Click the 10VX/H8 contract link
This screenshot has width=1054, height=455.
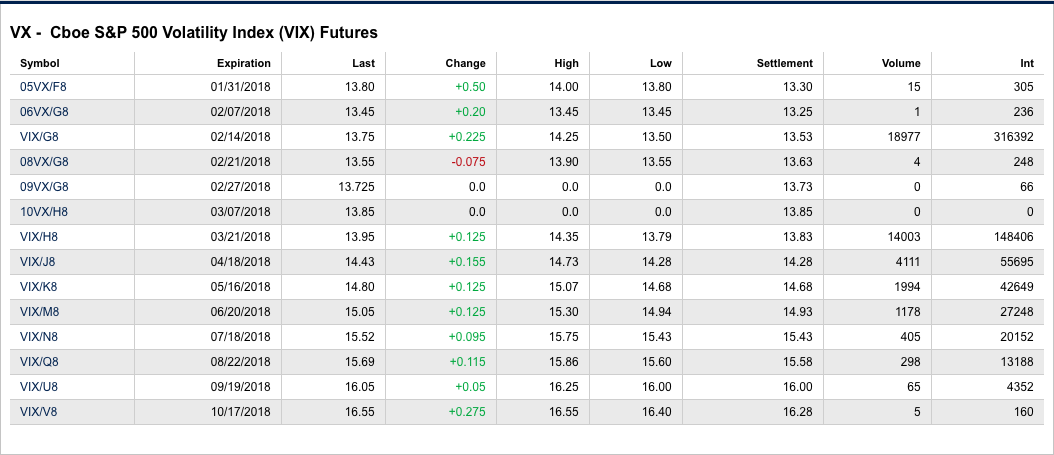[x=44, y=212]
